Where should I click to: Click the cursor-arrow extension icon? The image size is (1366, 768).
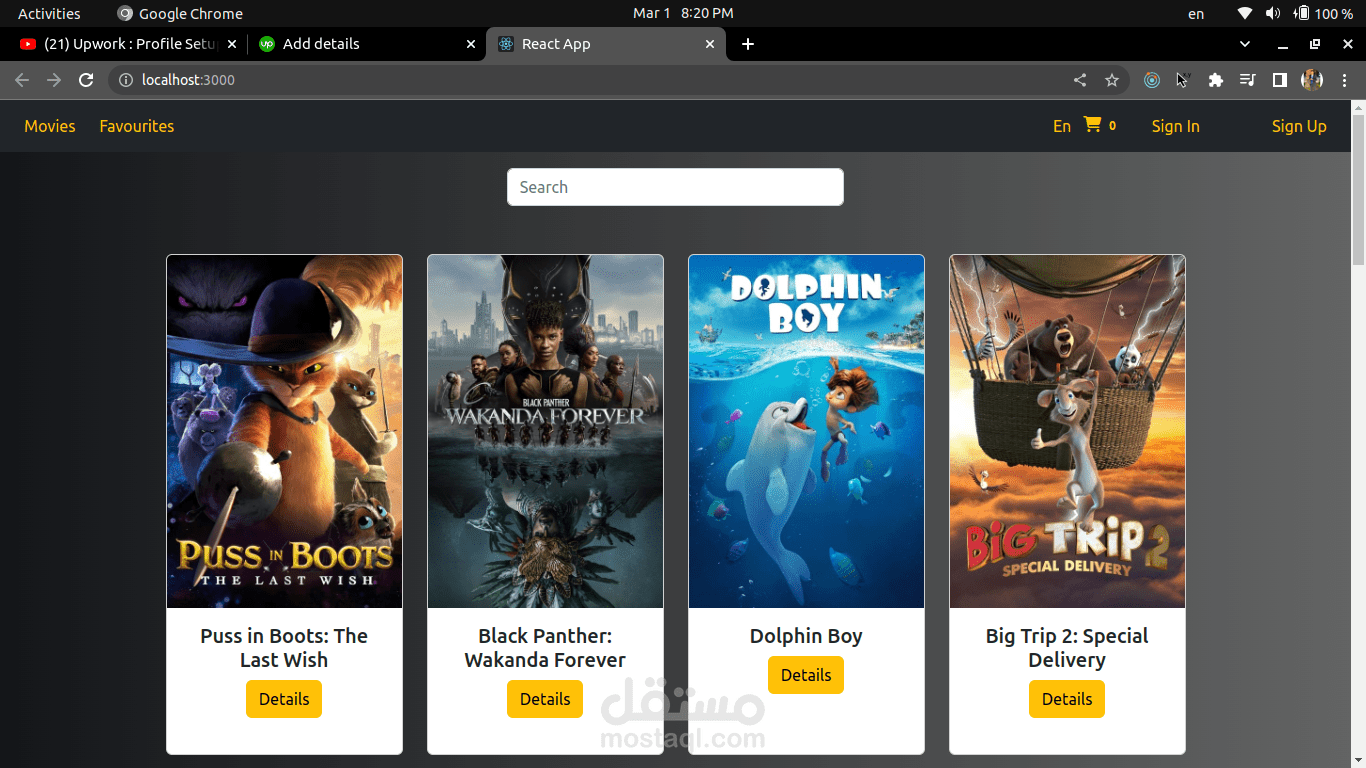click(x=1183, y=80)
